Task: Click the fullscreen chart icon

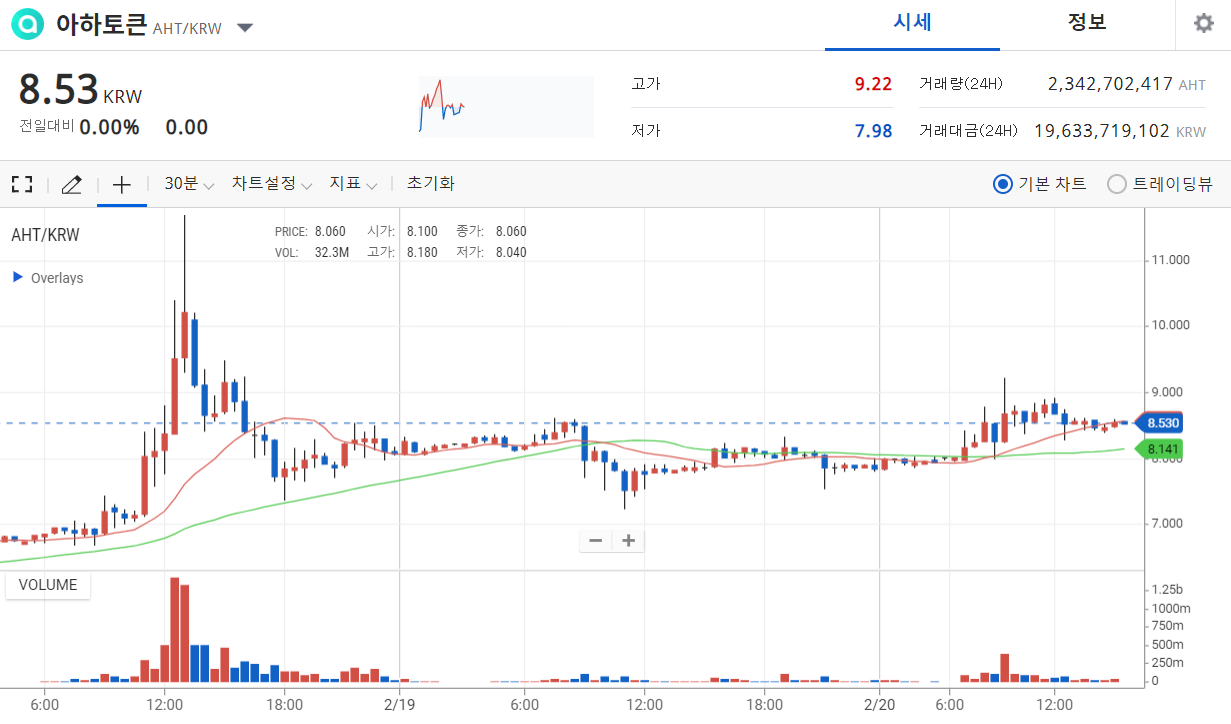Action: click(x=22, y=184)
